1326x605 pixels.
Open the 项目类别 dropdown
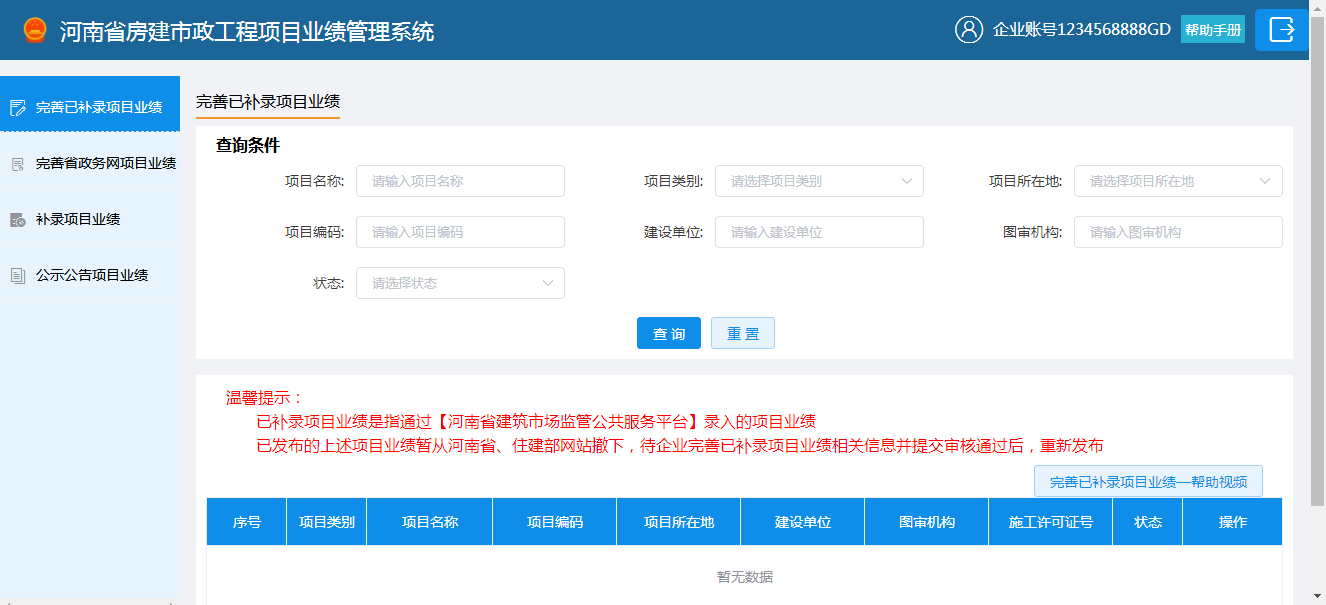pyautogui.click(x=818, y=181)
